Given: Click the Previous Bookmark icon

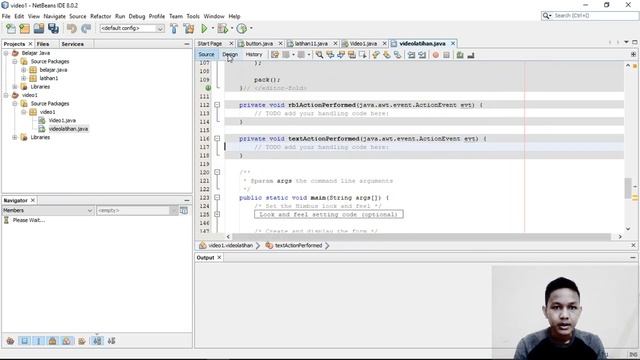Looking at the screenshot, I should 376,55.
